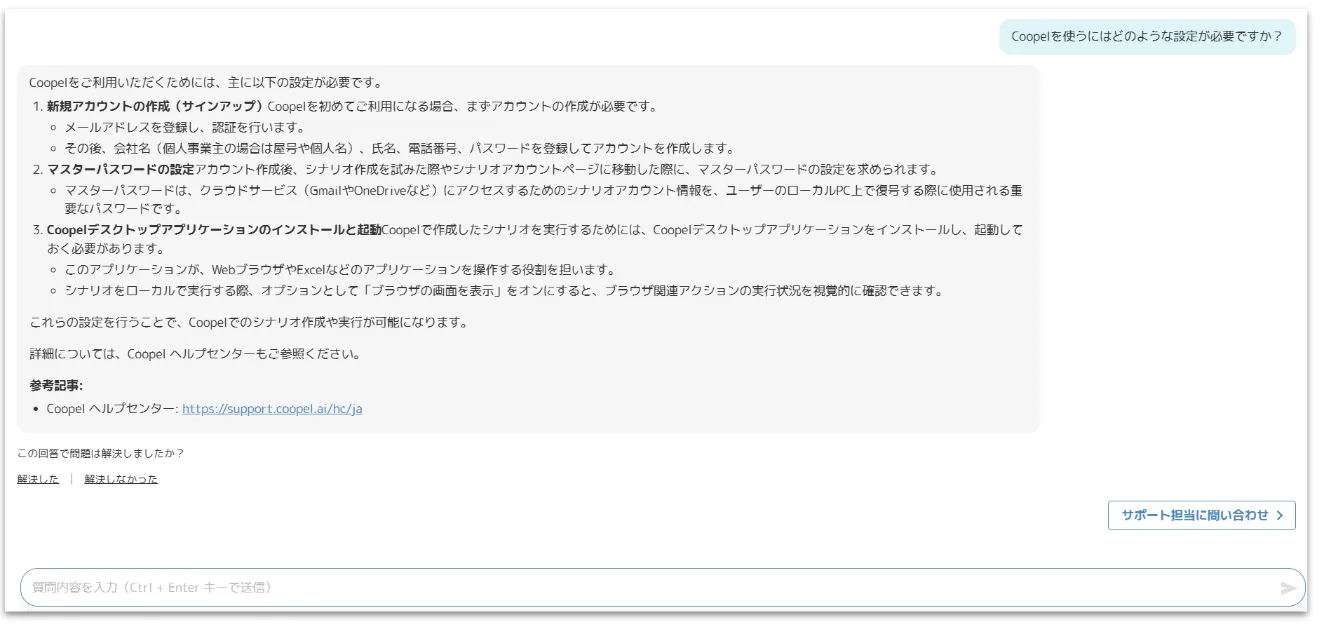Click the send arrow icon
The image size is (1321, 624).
1288,588
